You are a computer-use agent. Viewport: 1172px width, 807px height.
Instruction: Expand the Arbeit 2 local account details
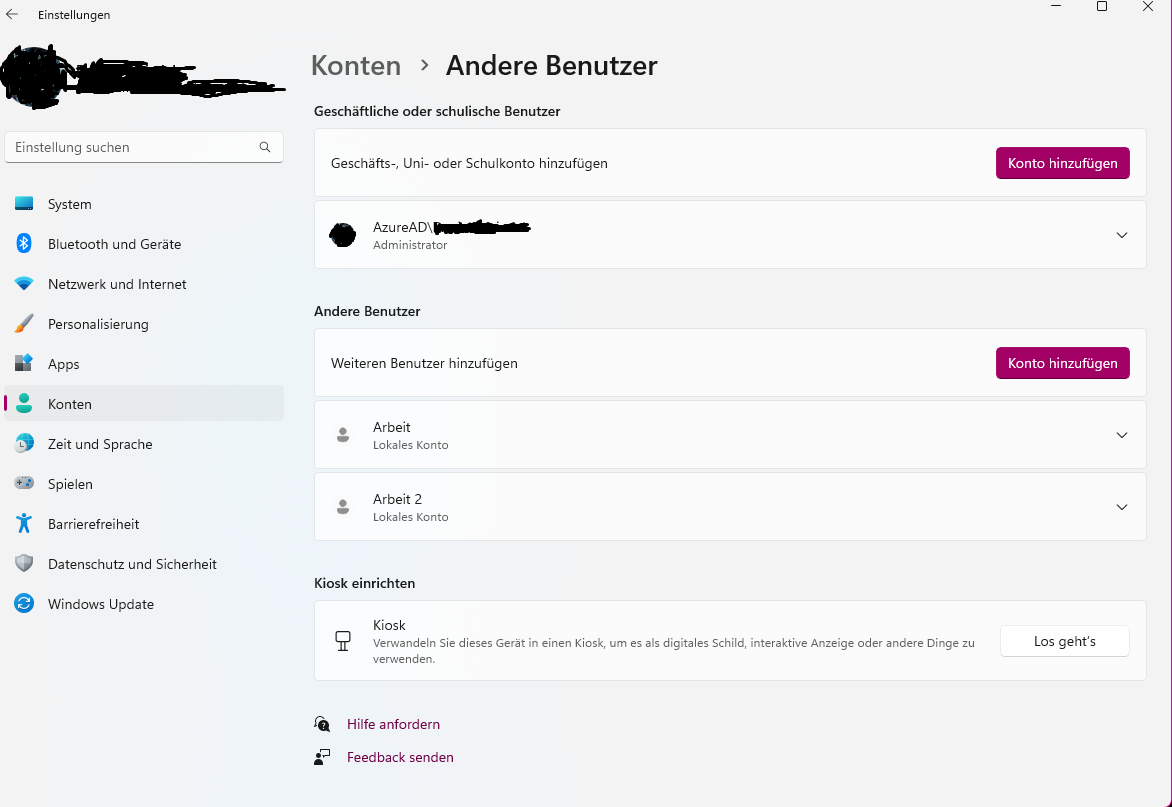pos(1121,506)
